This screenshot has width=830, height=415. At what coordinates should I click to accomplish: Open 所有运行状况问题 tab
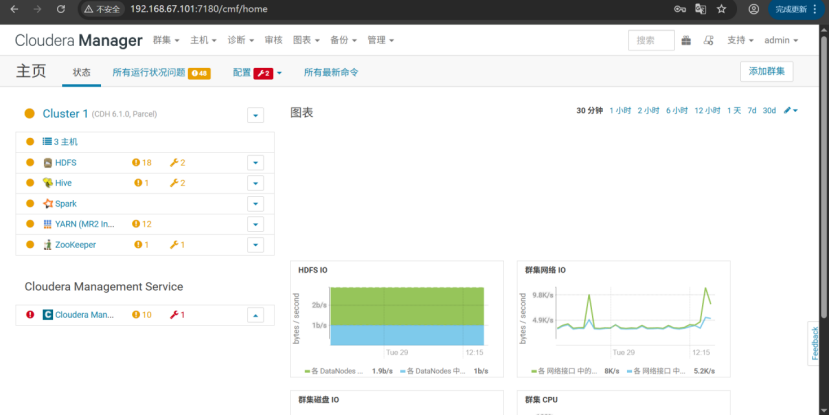point(161,73)
